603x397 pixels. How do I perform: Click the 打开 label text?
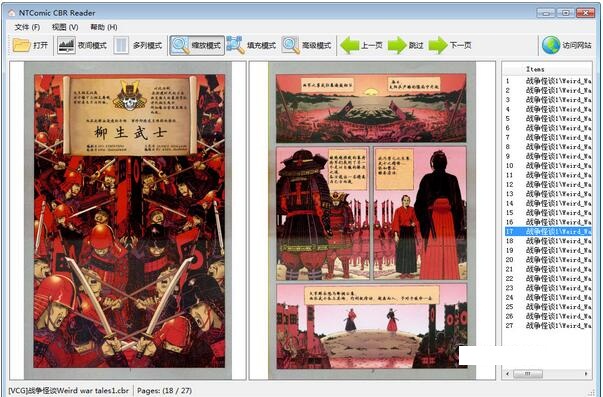pyautogui.click(x=40, y=45)
